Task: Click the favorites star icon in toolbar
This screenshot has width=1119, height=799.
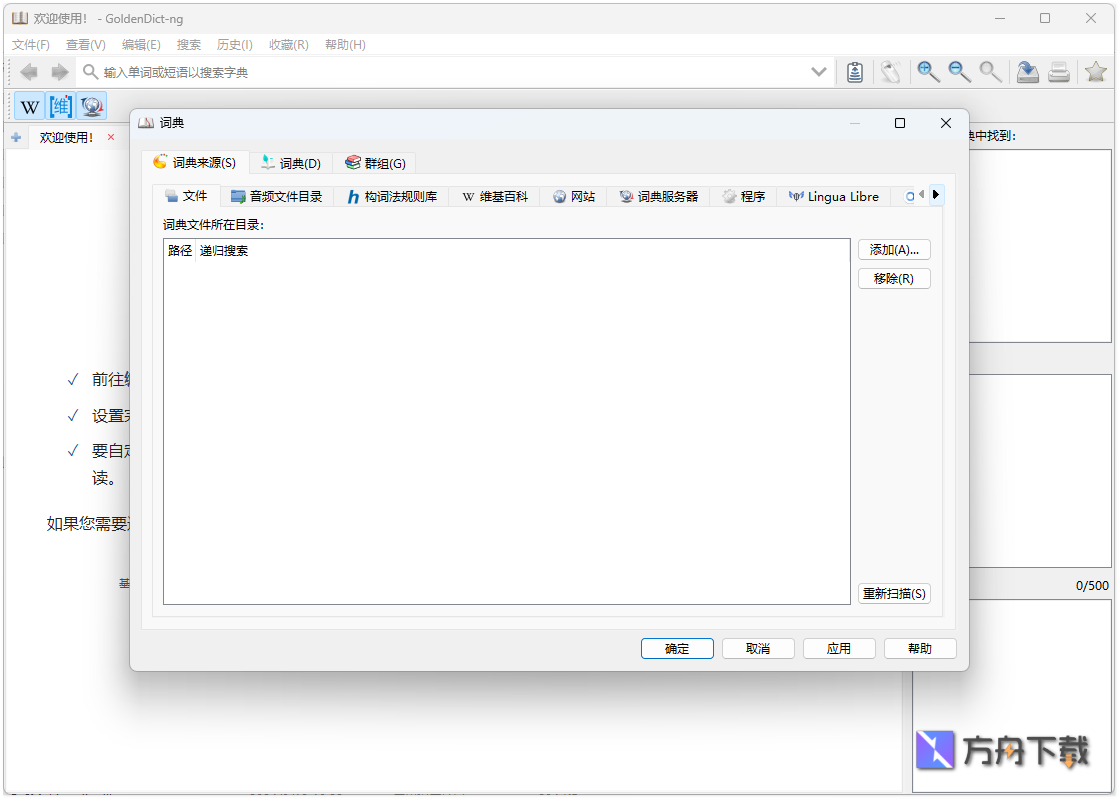Action: point(1096,71)
